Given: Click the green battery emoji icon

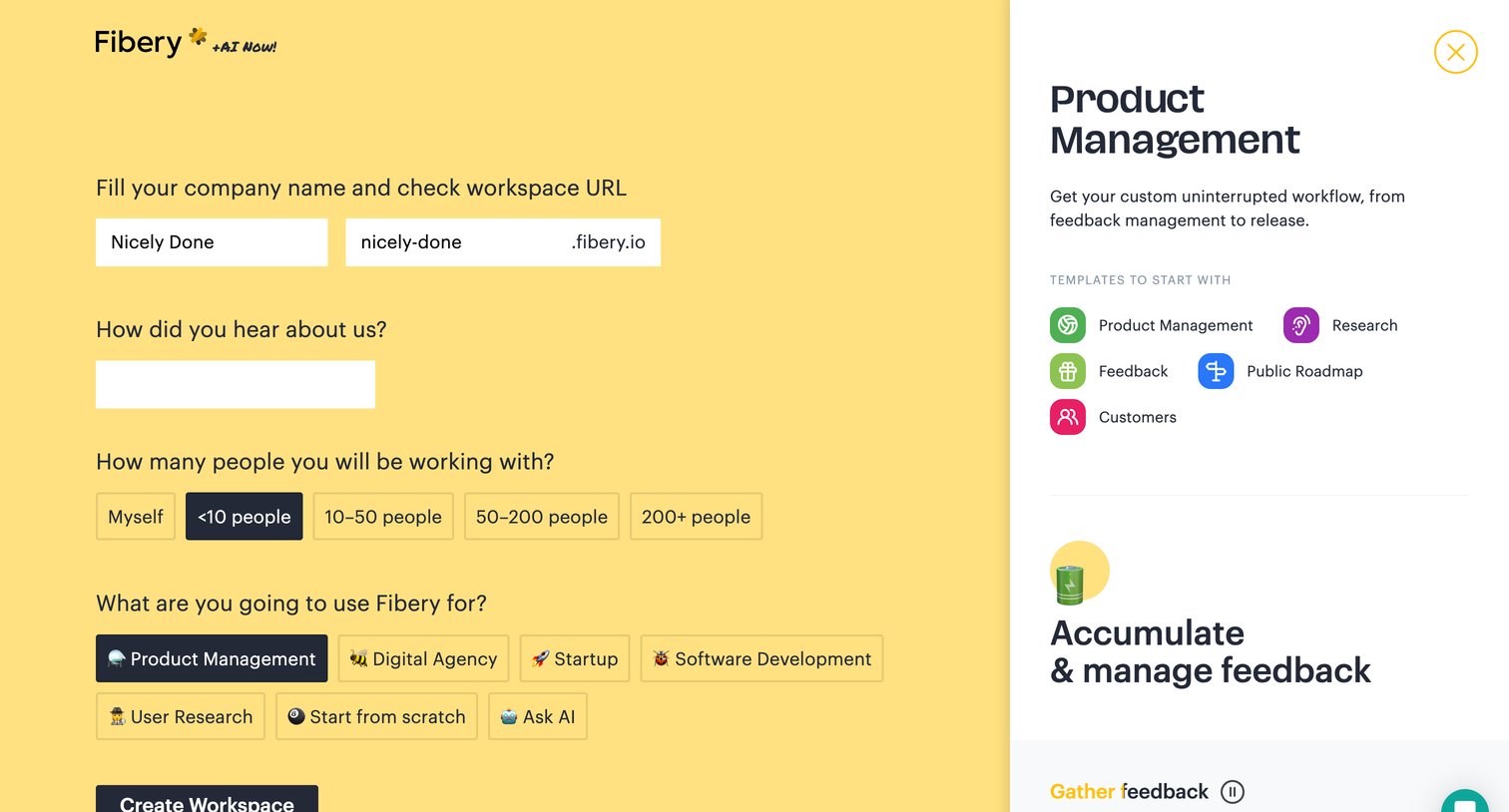Looking at the screenshot, I should [x=1070, y=584].
